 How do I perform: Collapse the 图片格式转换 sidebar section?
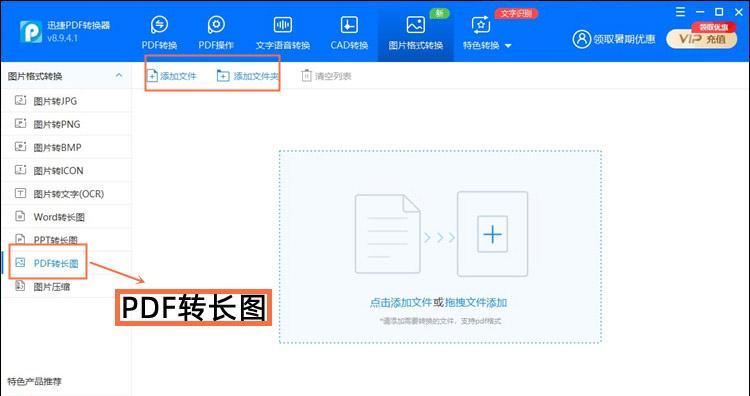(119, 76)
